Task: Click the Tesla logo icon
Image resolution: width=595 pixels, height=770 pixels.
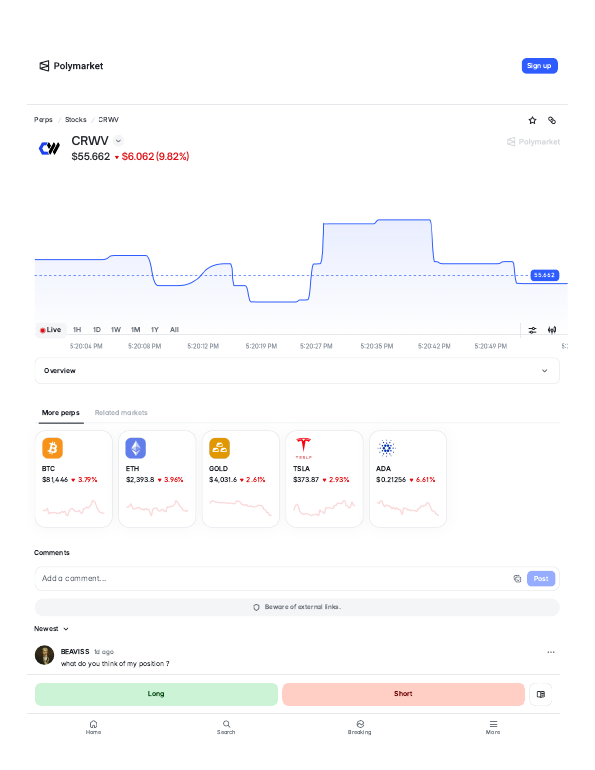Action: tap(303, 448)
